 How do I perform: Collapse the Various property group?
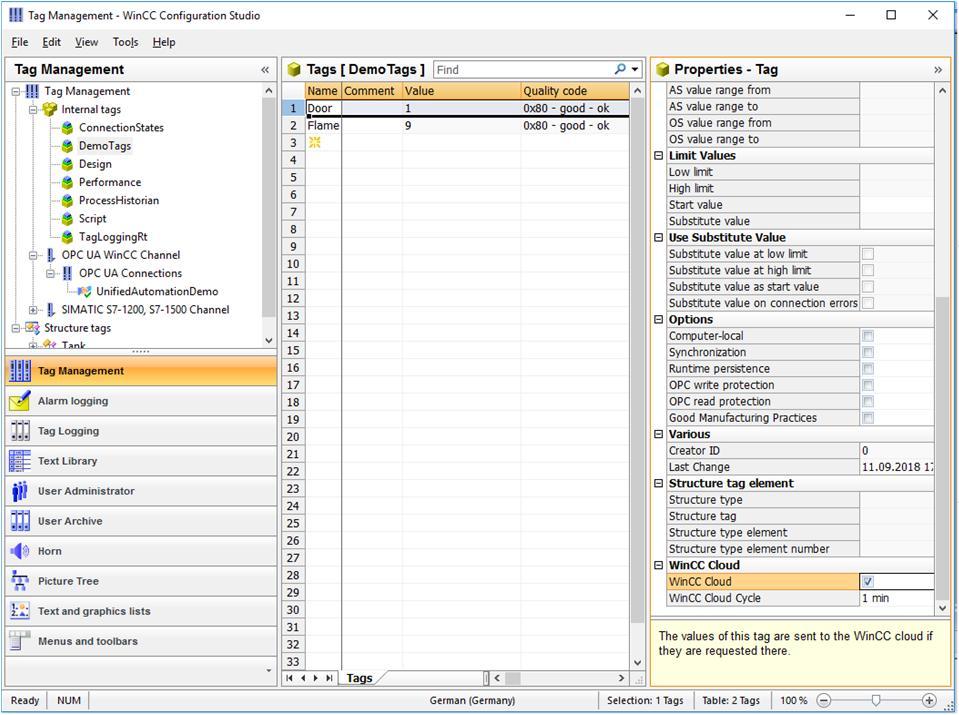pyautogui.click(x=659, y=434)
